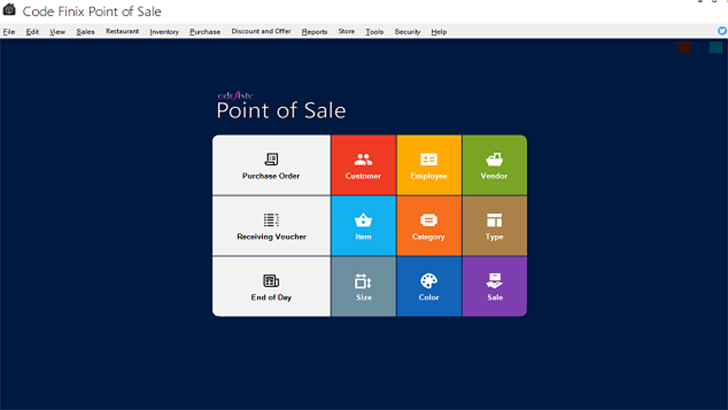Click the End of Day tile

(271, 287)
